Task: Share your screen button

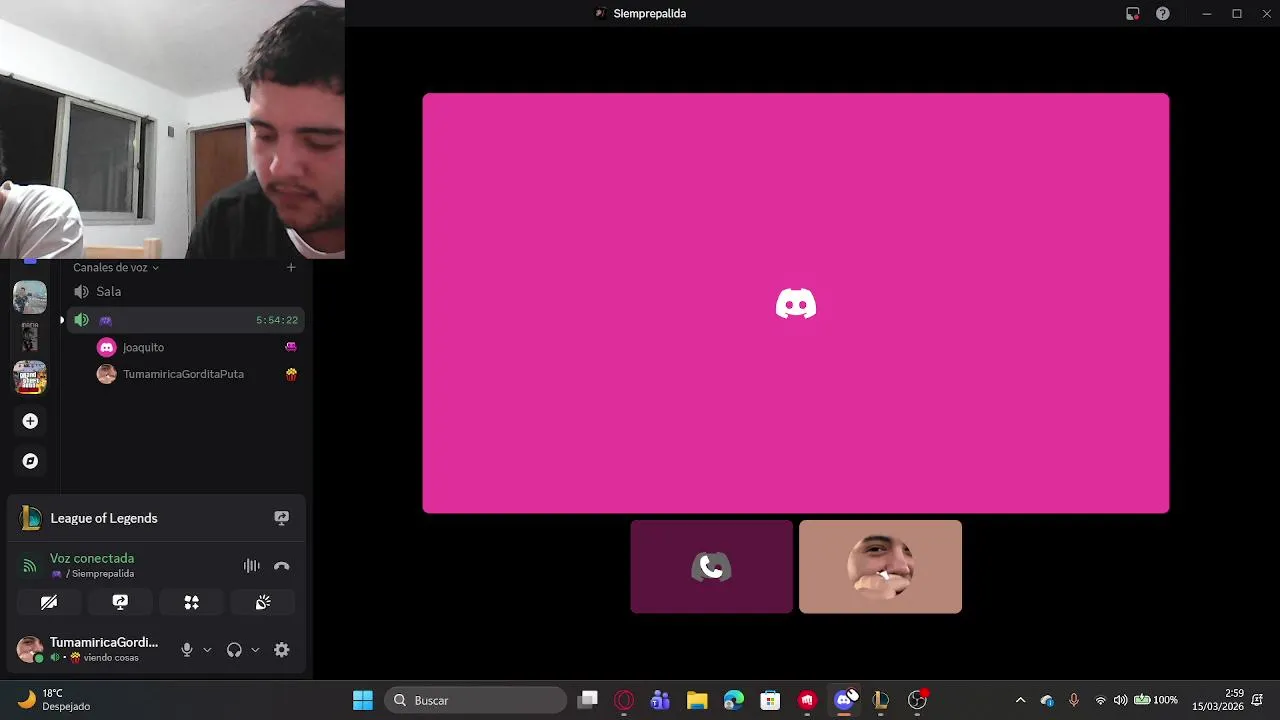Action: point(120,602)
